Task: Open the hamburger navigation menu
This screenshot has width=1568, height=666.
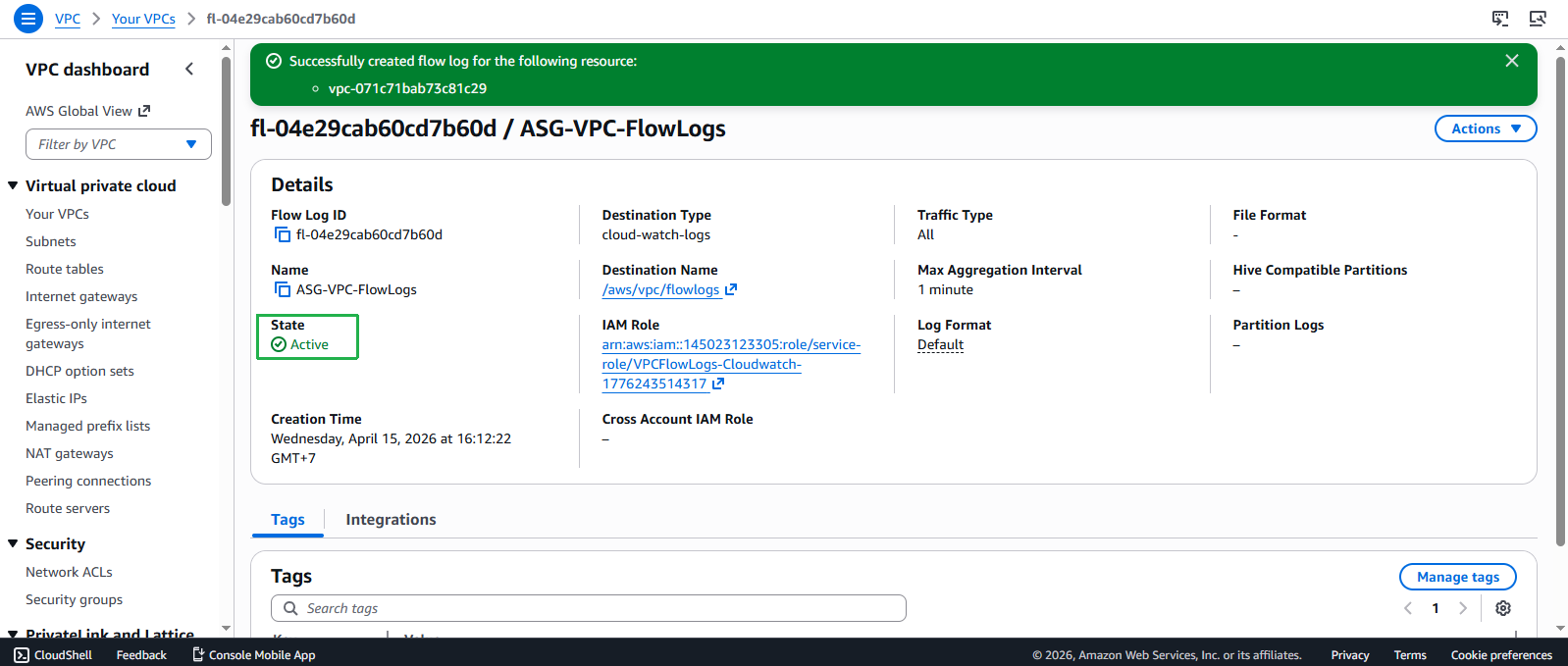Action: point(27,19)
